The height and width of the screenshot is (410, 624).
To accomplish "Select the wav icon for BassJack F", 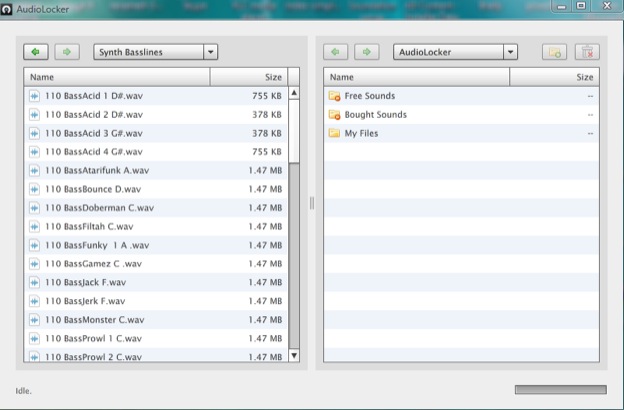I will [35, 283].
